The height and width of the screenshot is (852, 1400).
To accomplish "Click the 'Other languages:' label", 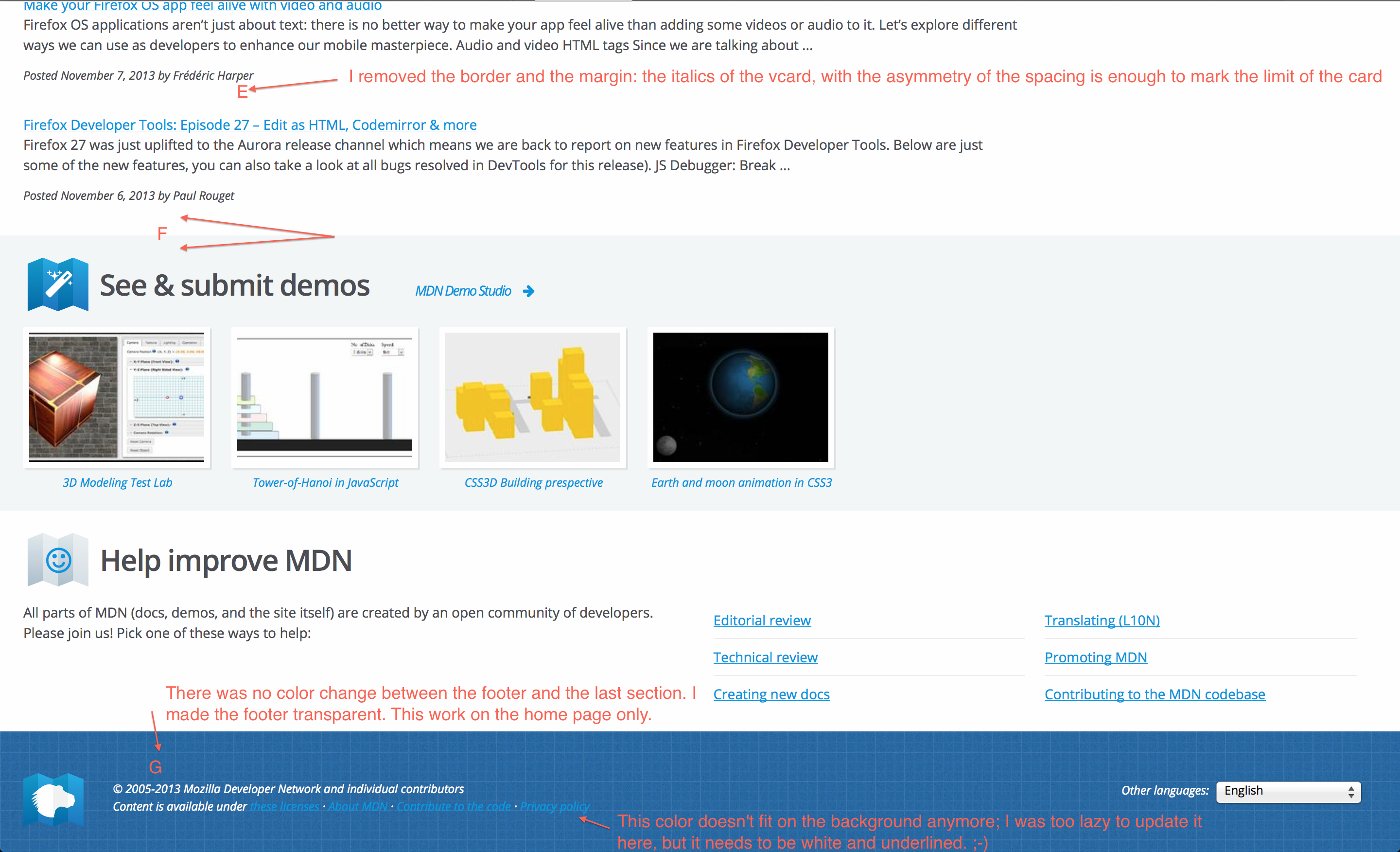I will tap(1165, 791).
